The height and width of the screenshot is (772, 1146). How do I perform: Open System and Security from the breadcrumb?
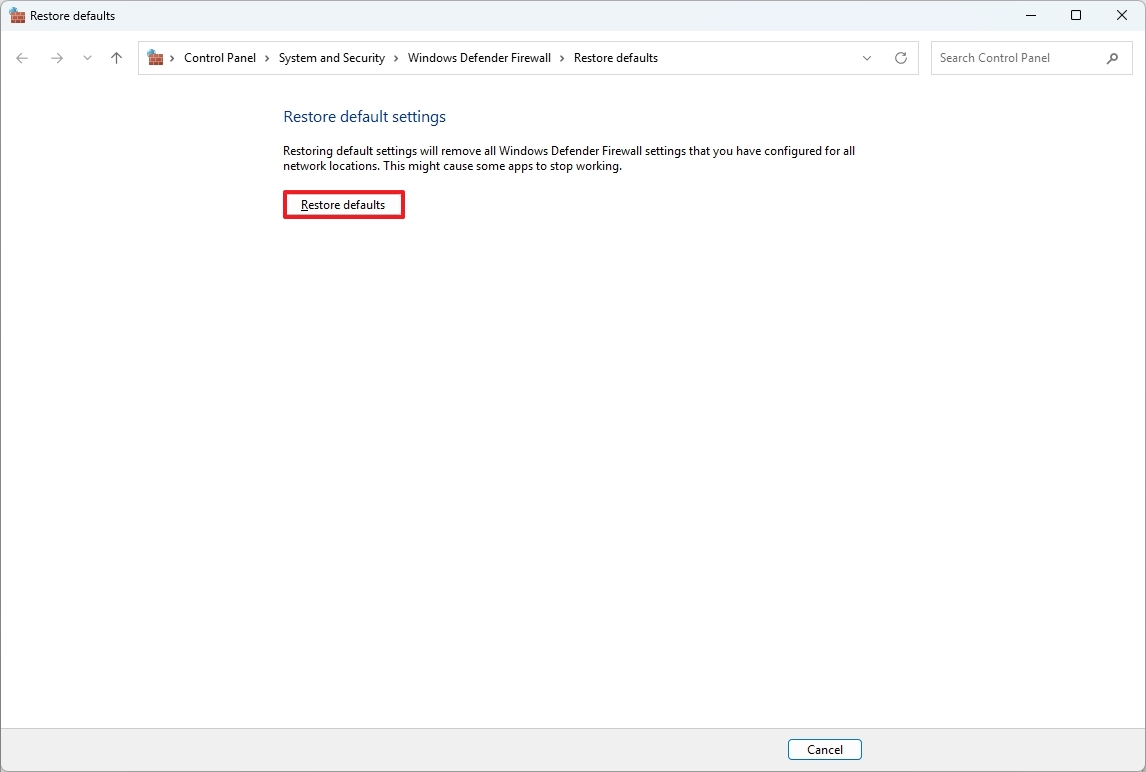pyautogui.click(x=331, y=57)
